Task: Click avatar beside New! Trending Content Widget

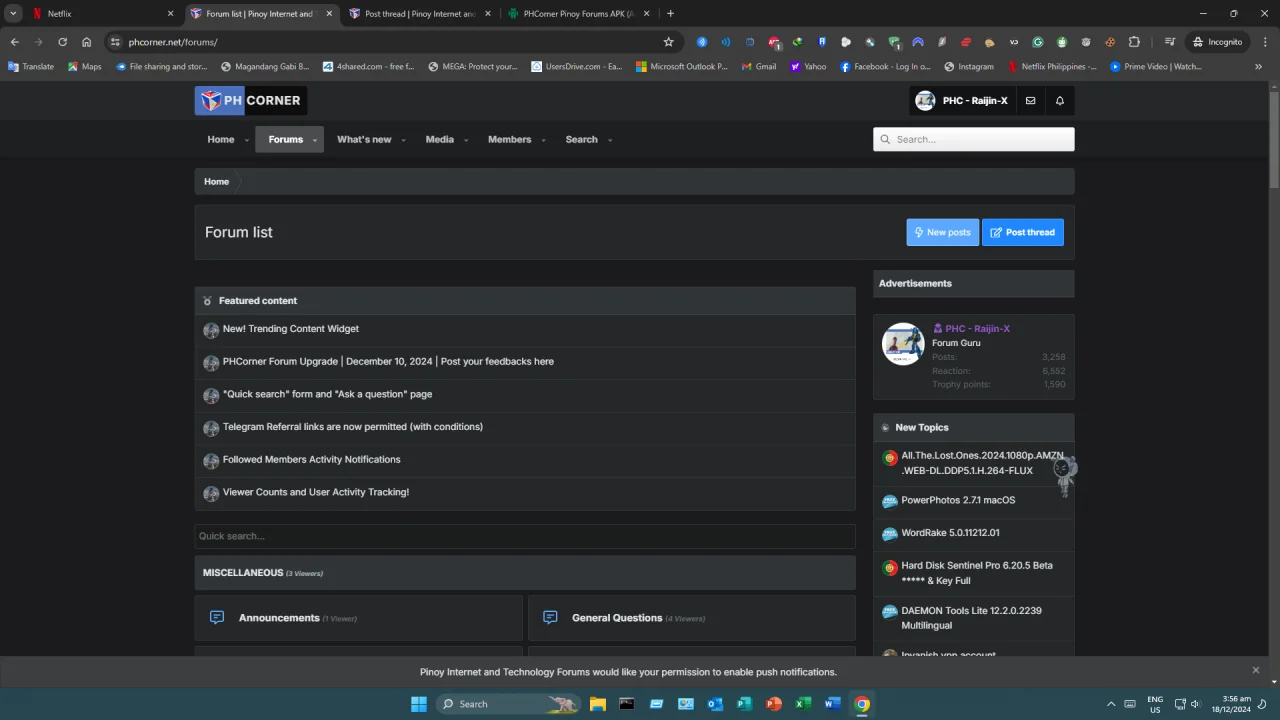Action: [x=211, y=330]
